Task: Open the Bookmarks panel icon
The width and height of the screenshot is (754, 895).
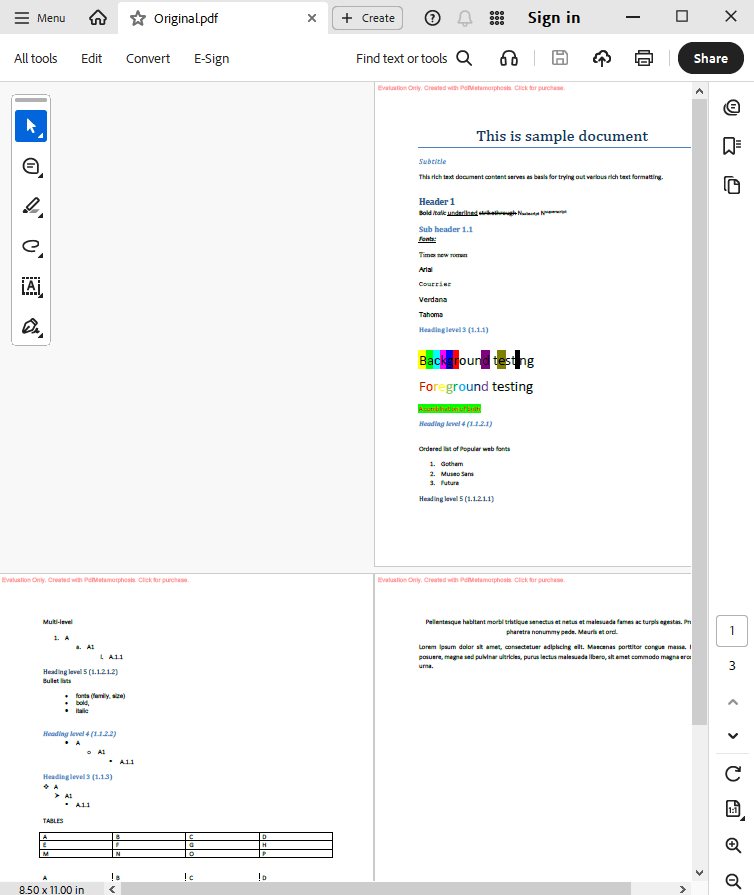Action: point(732,146)
